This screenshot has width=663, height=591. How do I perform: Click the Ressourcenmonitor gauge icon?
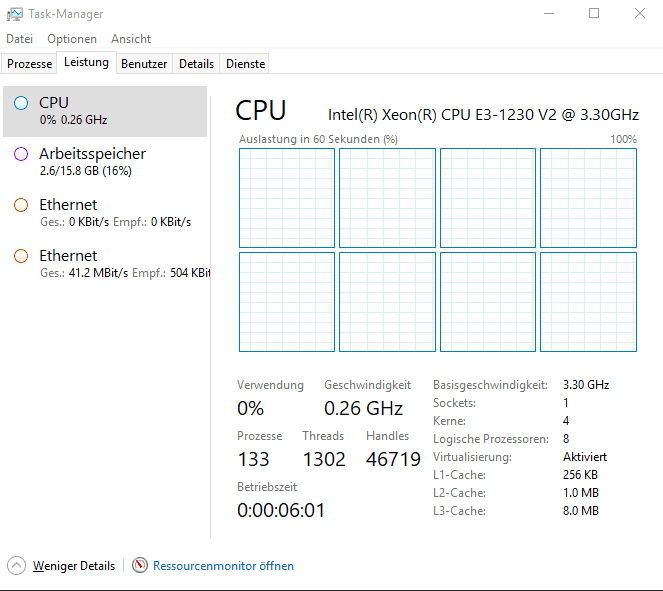[140, 566]
